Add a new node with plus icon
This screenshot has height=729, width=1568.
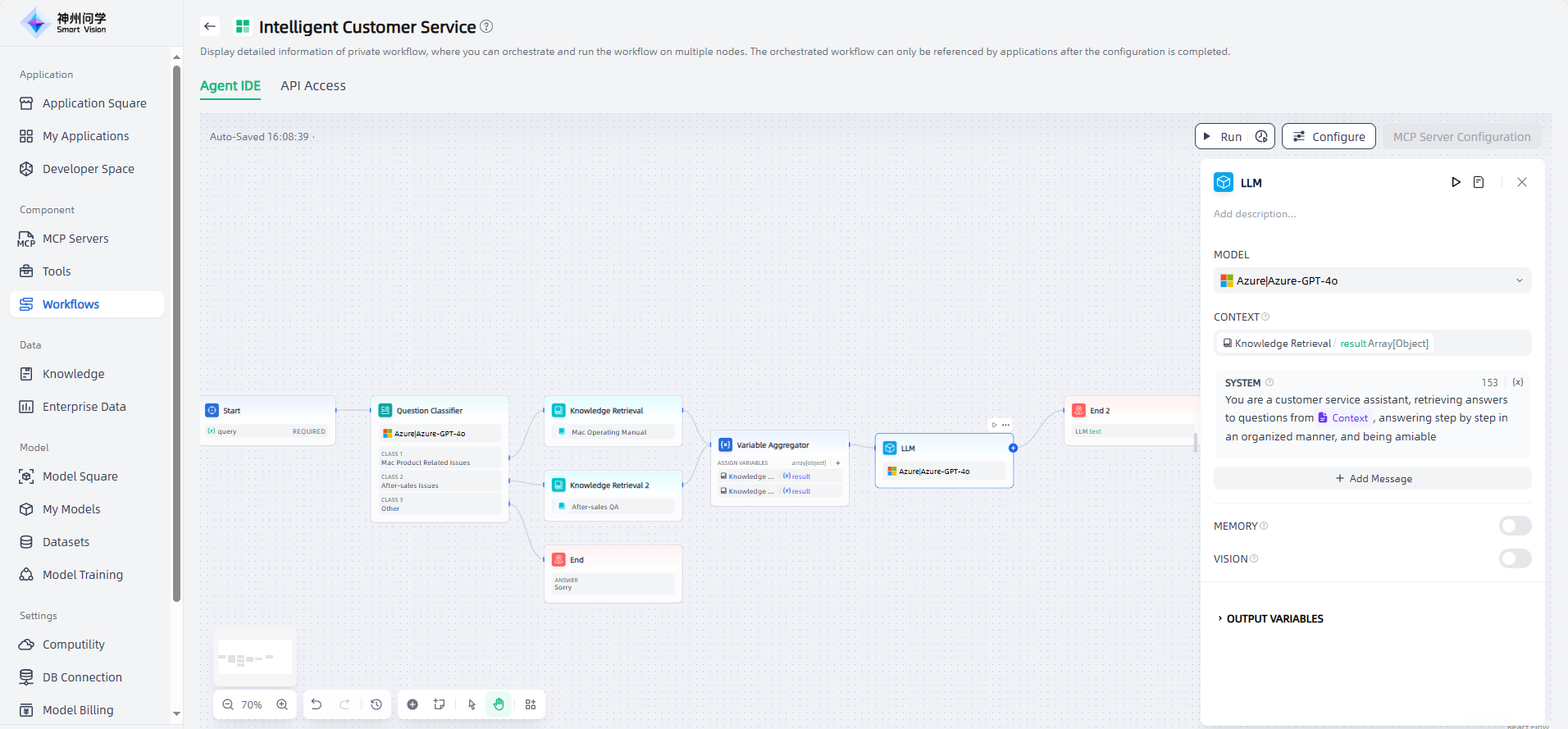tap(413, 704)
